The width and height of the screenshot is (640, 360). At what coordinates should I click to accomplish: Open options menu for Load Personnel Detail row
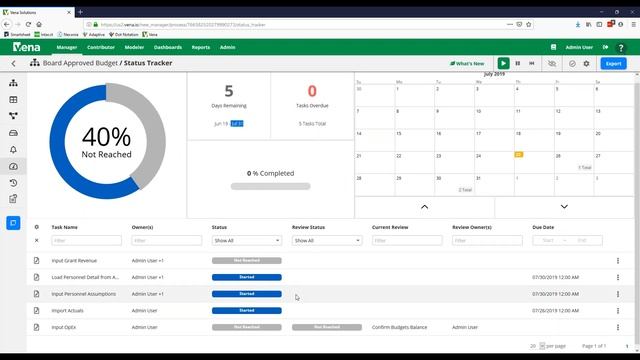618,277
